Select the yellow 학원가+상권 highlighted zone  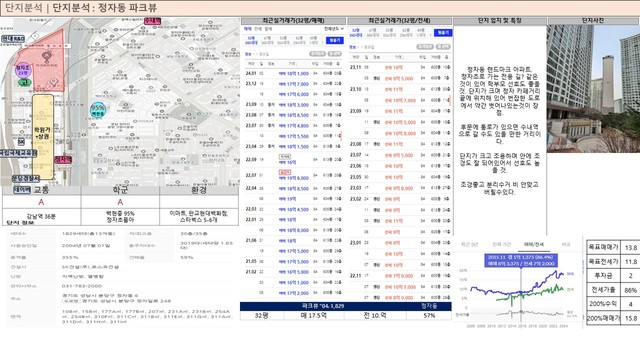pos(43,137)
